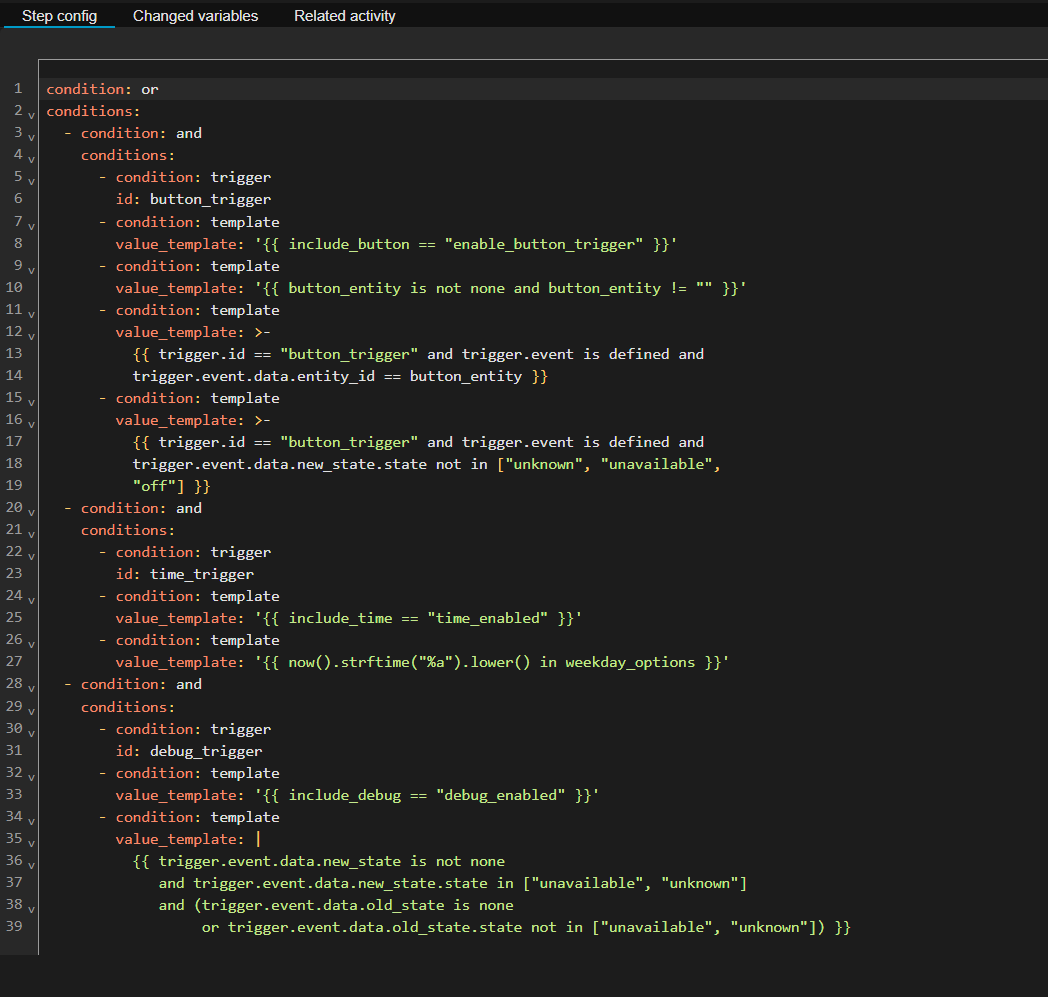Collapse the fold arrow on line 5

[31, 182]
